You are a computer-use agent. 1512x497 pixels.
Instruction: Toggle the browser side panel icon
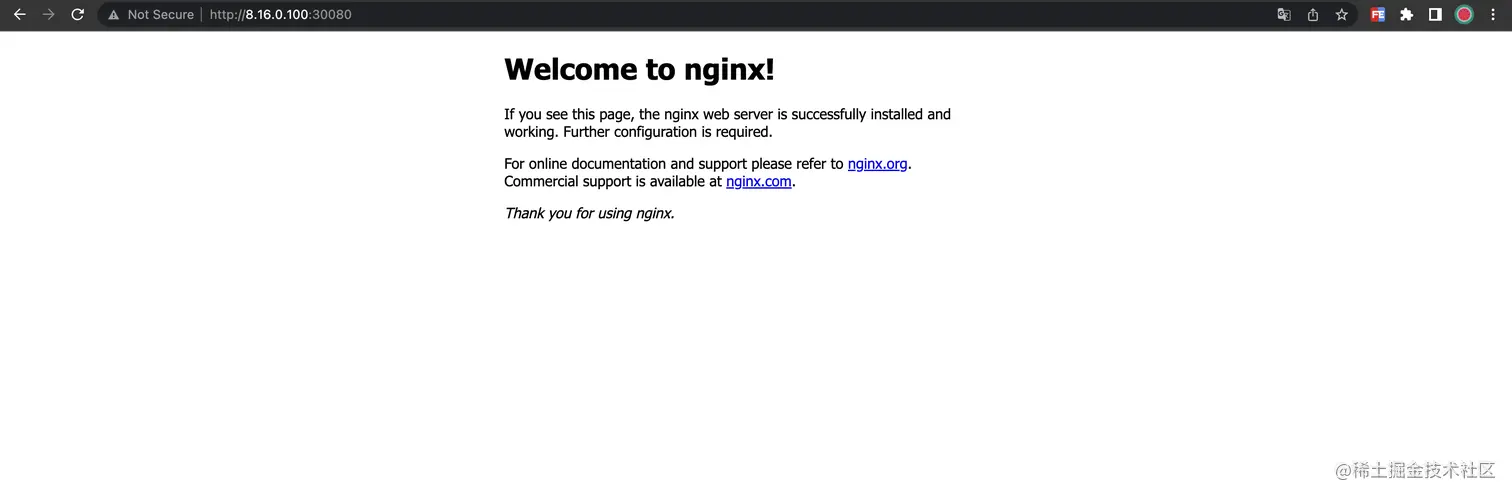point(1435,15)
